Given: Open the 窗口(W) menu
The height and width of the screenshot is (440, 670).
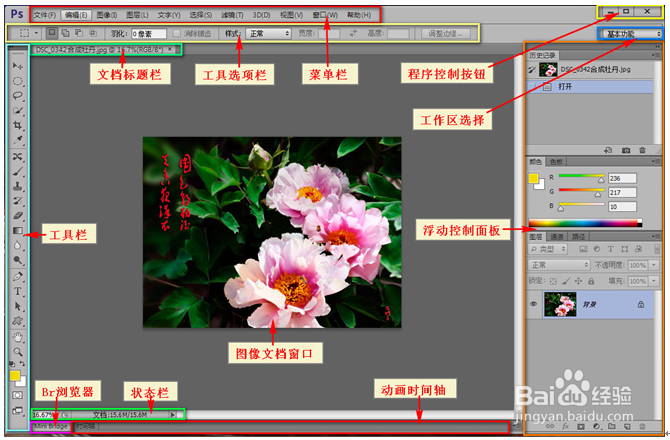Looking at the screenshot, I should coord(325,15).
